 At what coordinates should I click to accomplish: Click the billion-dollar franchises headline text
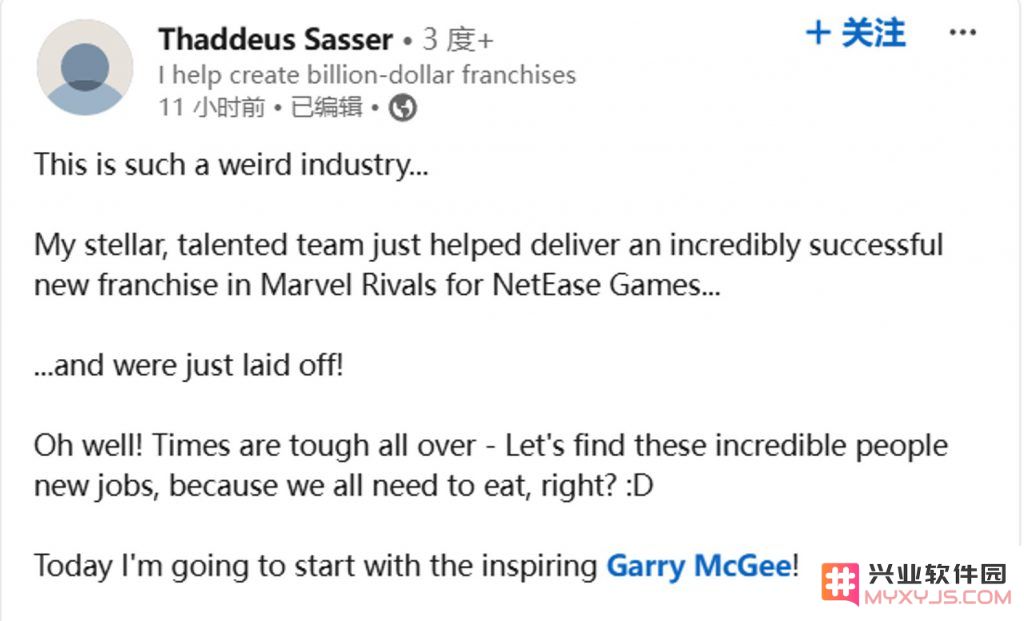point(367,75)
